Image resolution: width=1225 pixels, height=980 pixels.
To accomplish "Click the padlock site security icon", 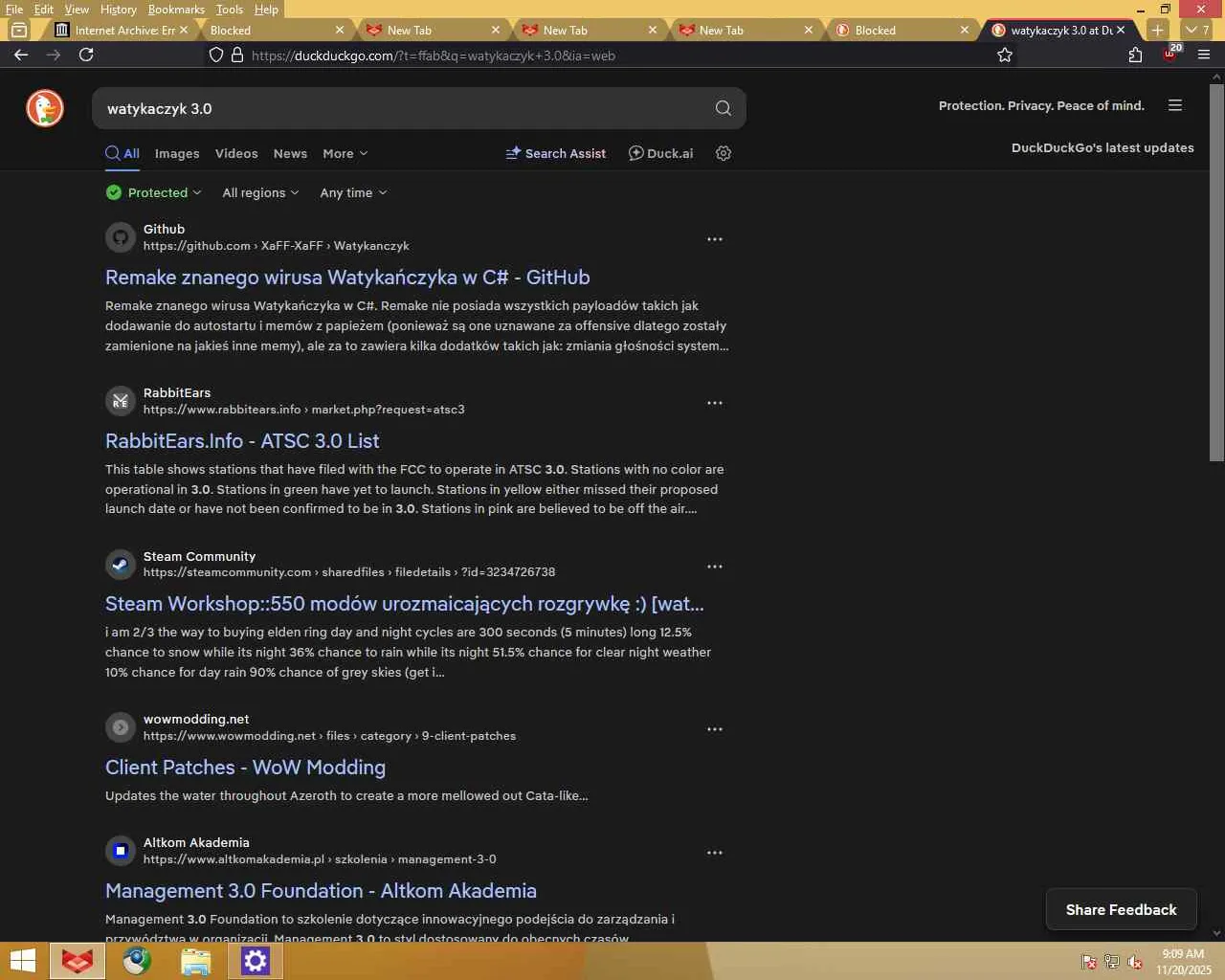I will (x=237, y=55).
